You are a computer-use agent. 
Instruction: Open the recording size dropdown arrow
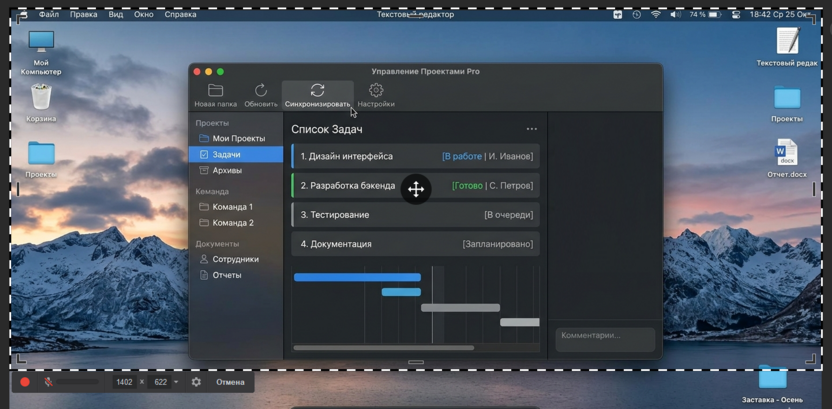coord(176,382)
